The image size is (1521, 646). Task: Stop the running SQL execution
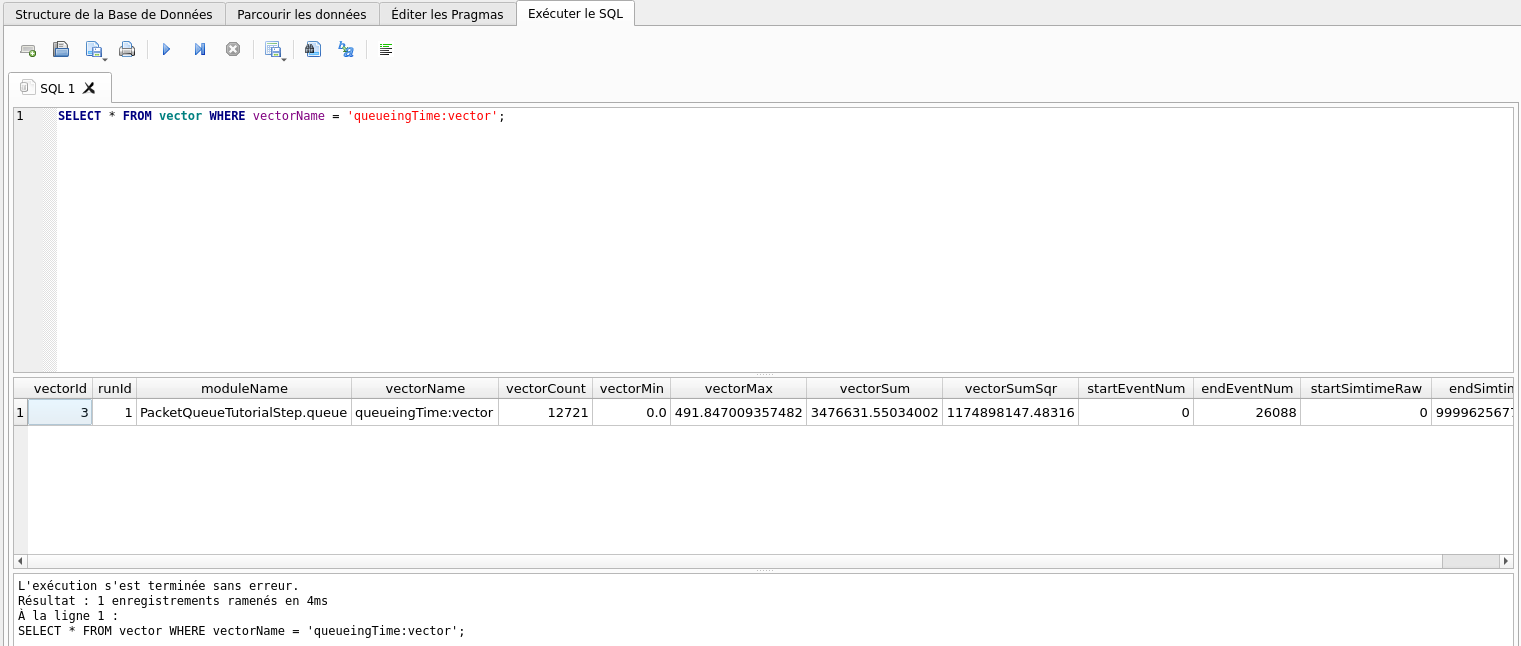(x=232, y=49)
